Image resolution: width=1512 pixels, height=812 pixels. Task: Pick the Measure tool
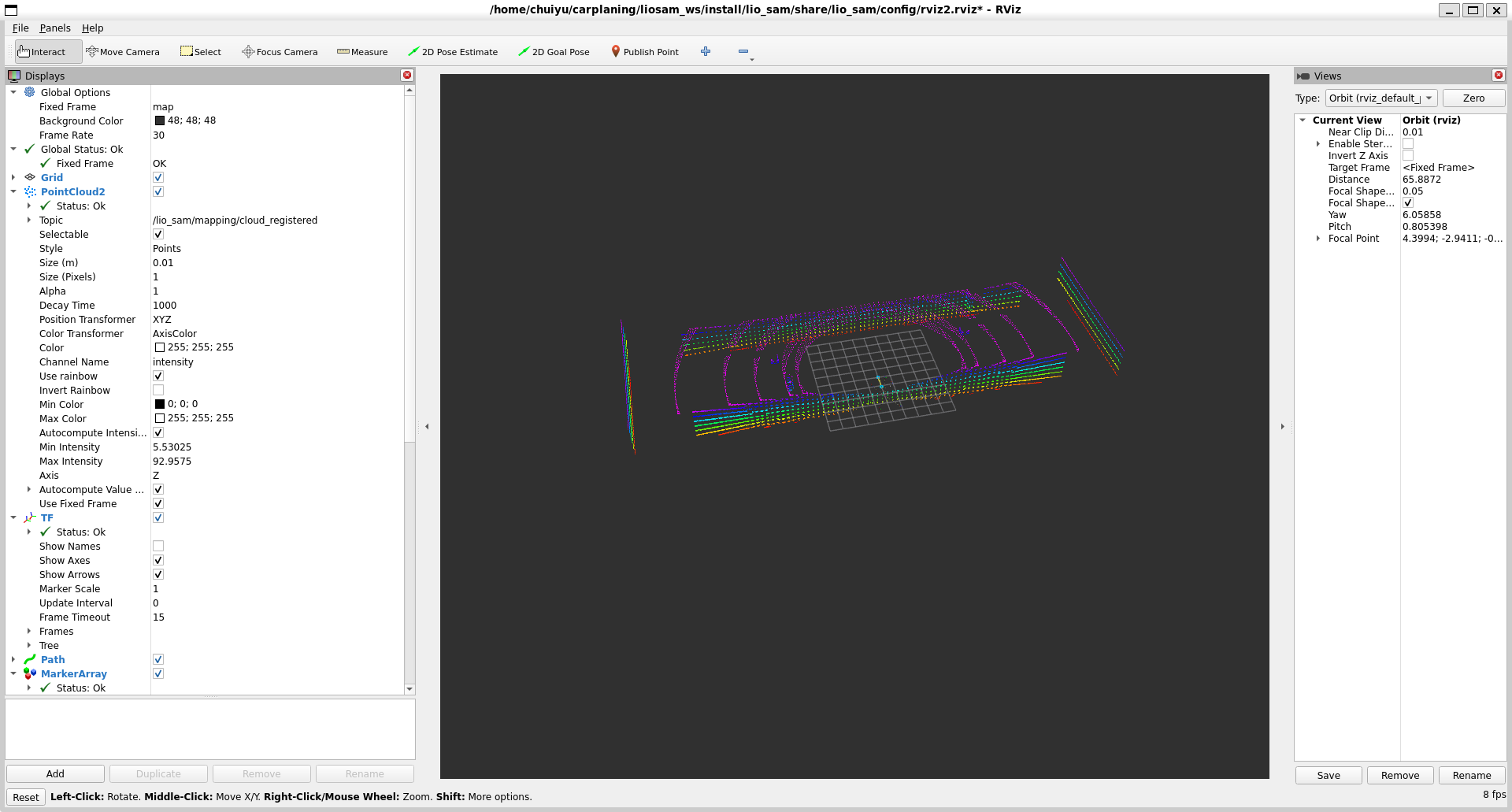tap(362, 52)
